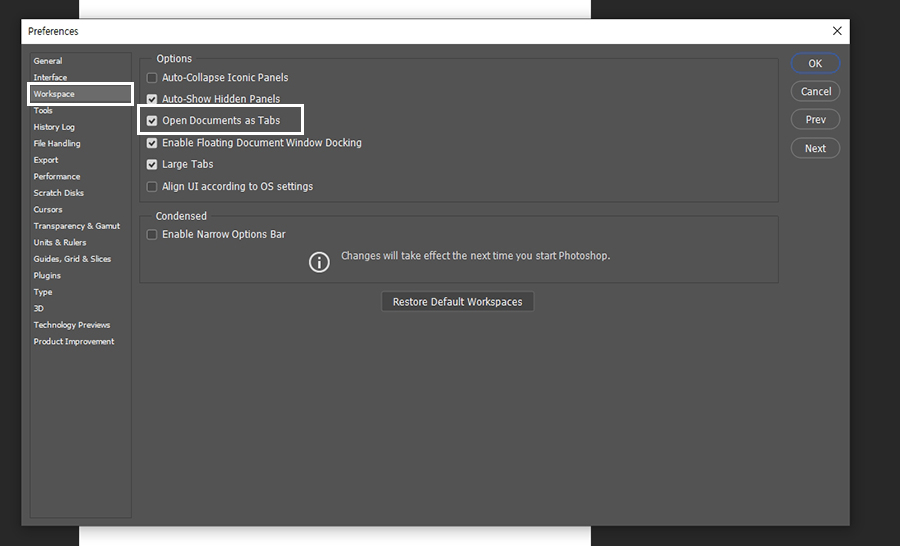Open Technology Previews preferences
This screenshot has width=900, height=546.
tap(72, 325)
